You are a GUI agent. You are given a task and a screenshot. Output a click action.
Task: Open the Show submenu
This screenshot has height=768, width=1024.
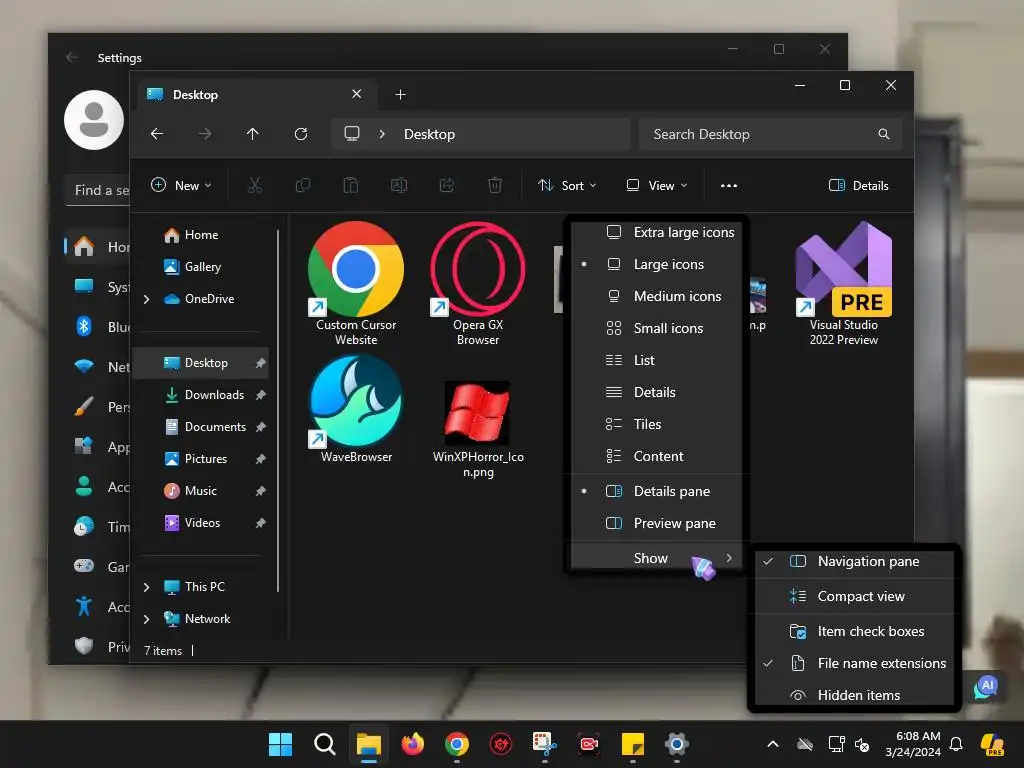(x=656, y=558)
